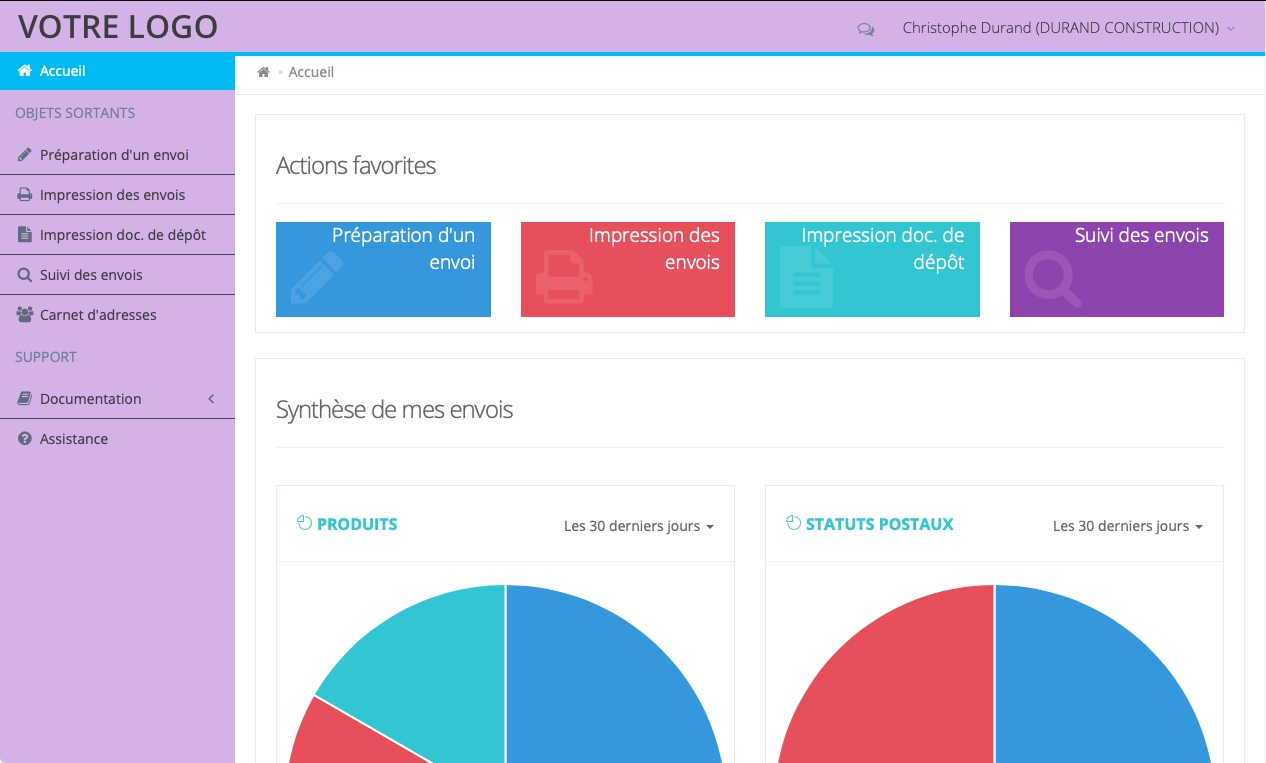Viewport: 1266px width, 763px height.
Task: Click the STATUTS POSTAUX panel title
Action: [x=880, y=524]
